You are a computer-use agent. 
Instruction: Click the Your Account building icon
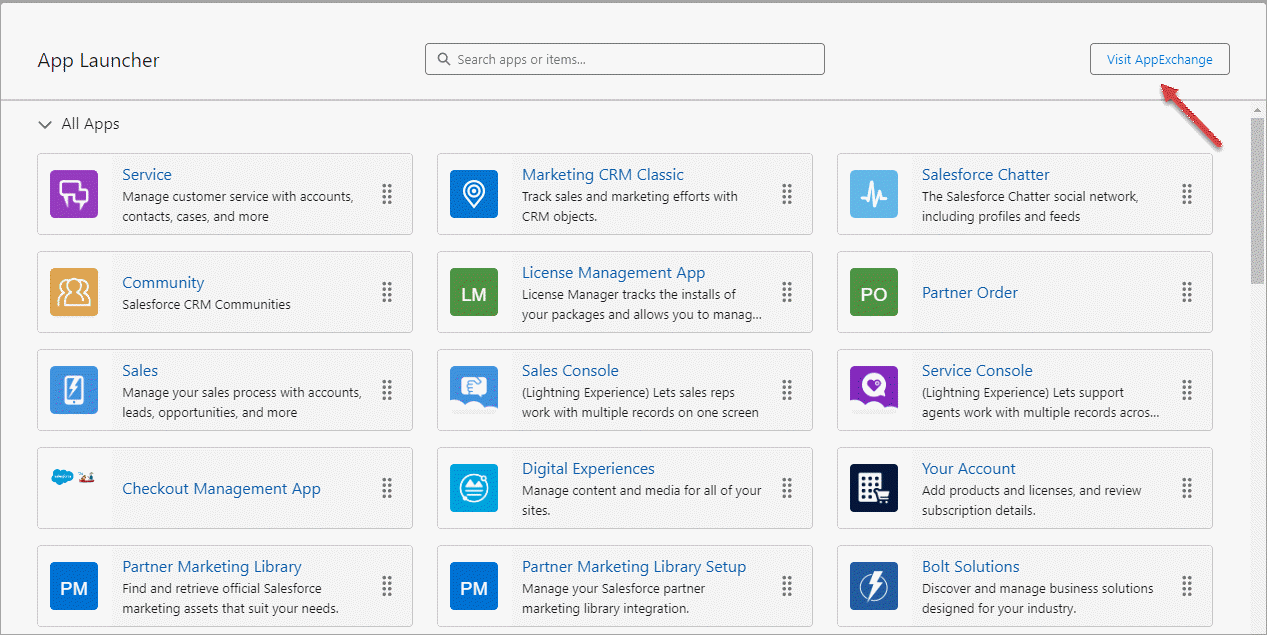click(x=874, y=488)
